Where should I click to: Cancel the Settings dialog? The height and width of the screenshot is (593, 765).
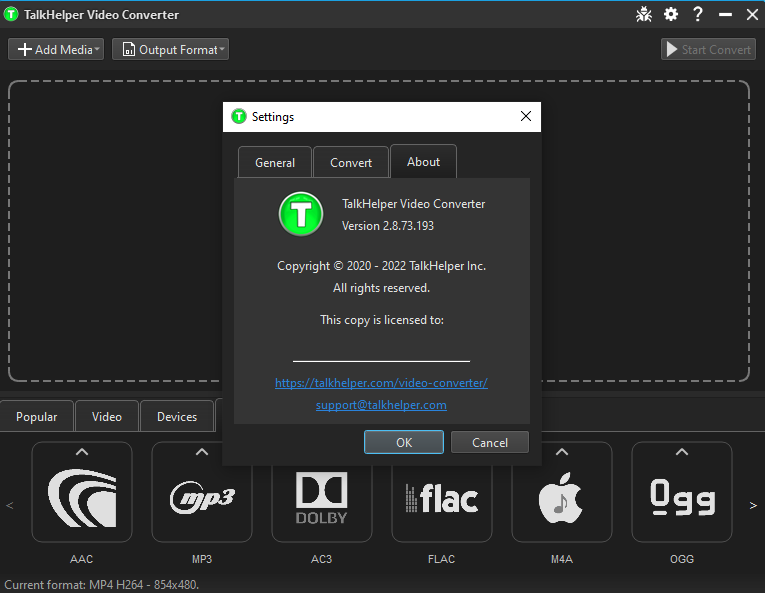click(490, 442)
